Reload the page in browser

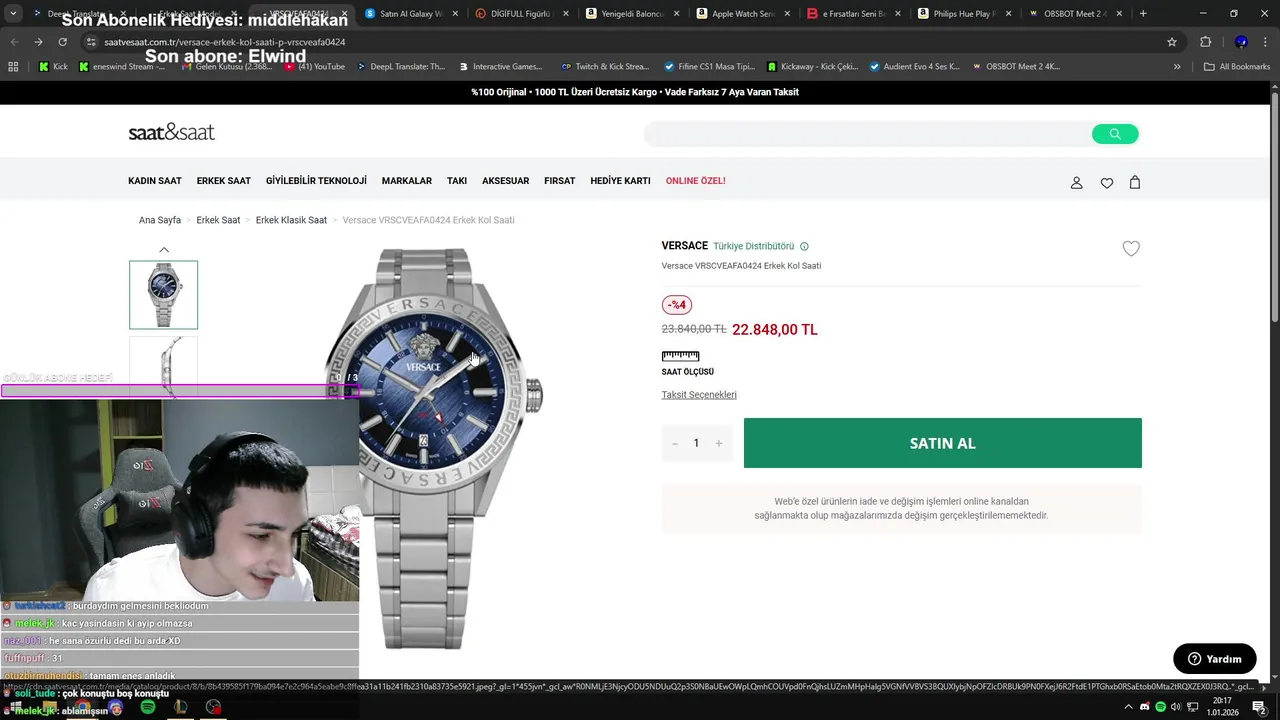(x=62, y=42)
